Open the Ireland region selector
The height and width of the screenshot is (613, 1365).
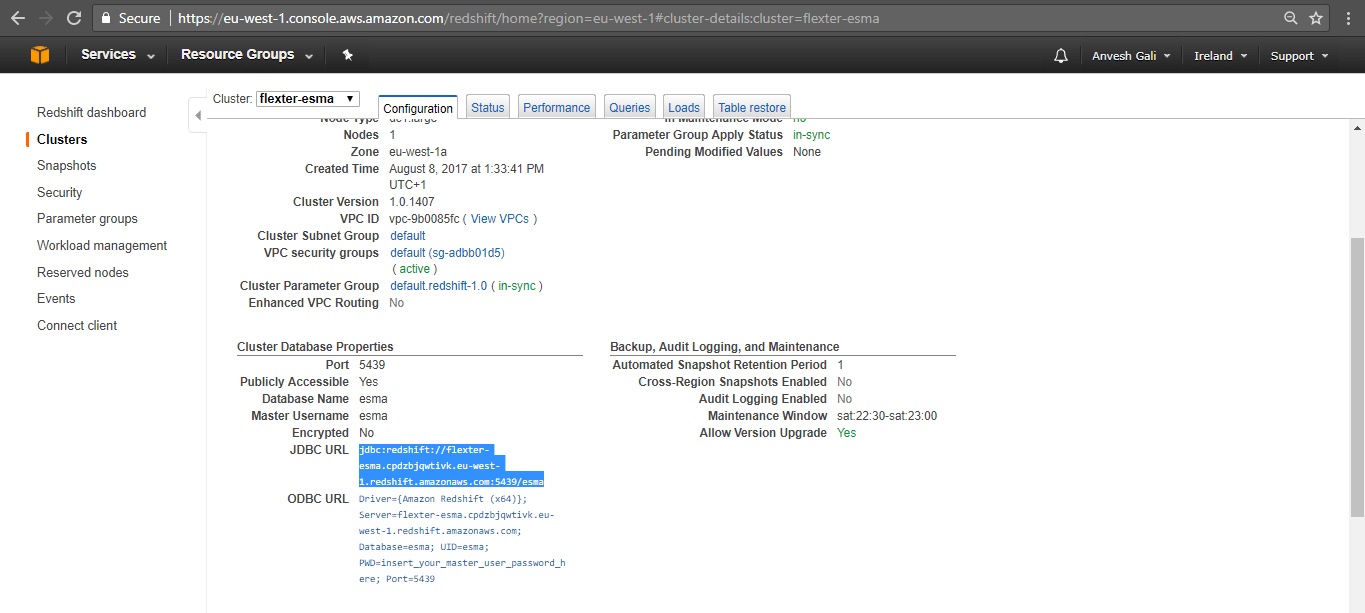click(x=1220, y=56)
